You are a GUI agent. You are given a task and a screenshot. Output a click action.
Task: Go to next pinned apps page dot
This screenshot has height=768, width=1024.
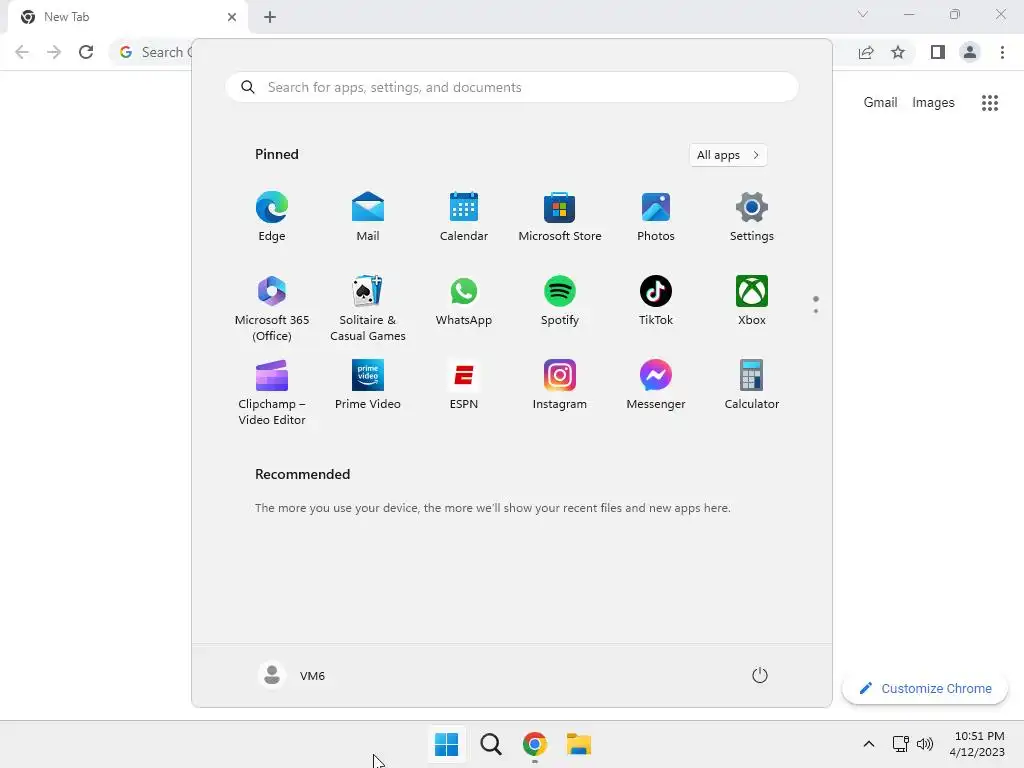tap(816, 311)
